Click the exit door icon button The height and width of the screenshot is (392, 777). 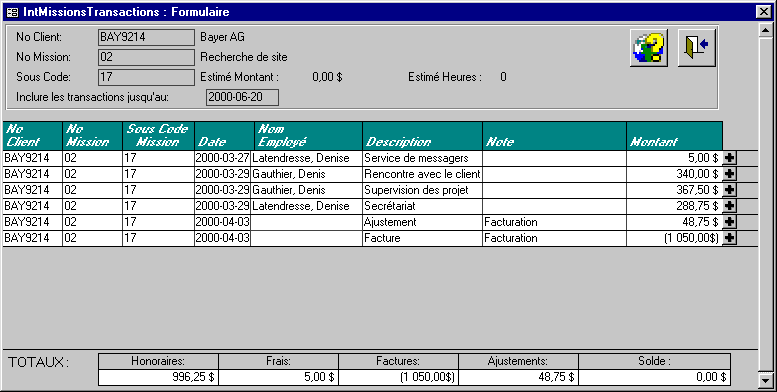696,48
